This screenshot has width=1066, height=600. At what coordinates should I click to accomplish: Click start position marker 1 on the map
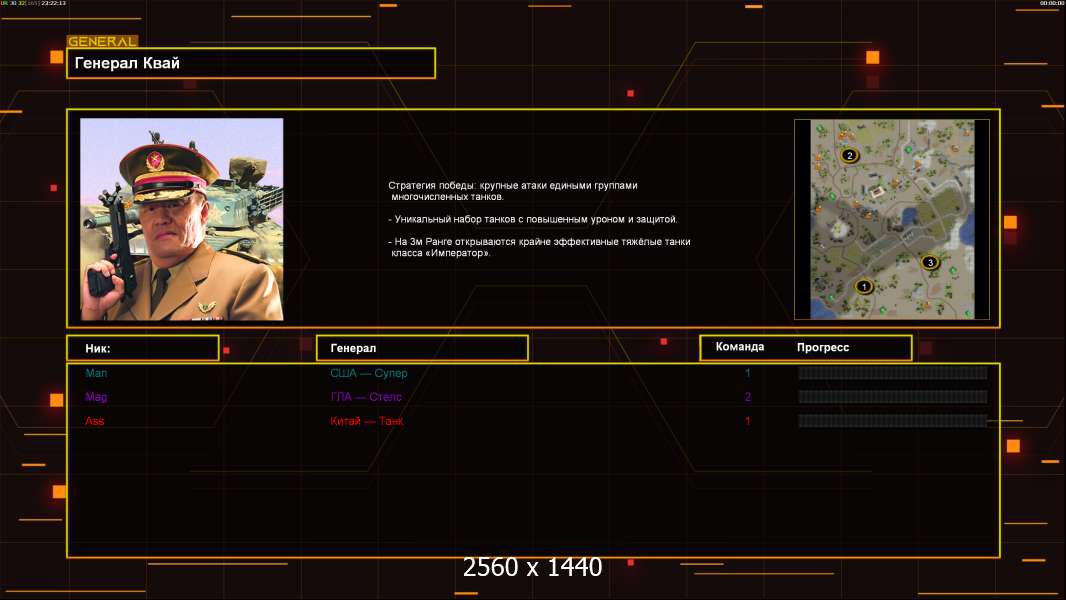tap(864, 286)
